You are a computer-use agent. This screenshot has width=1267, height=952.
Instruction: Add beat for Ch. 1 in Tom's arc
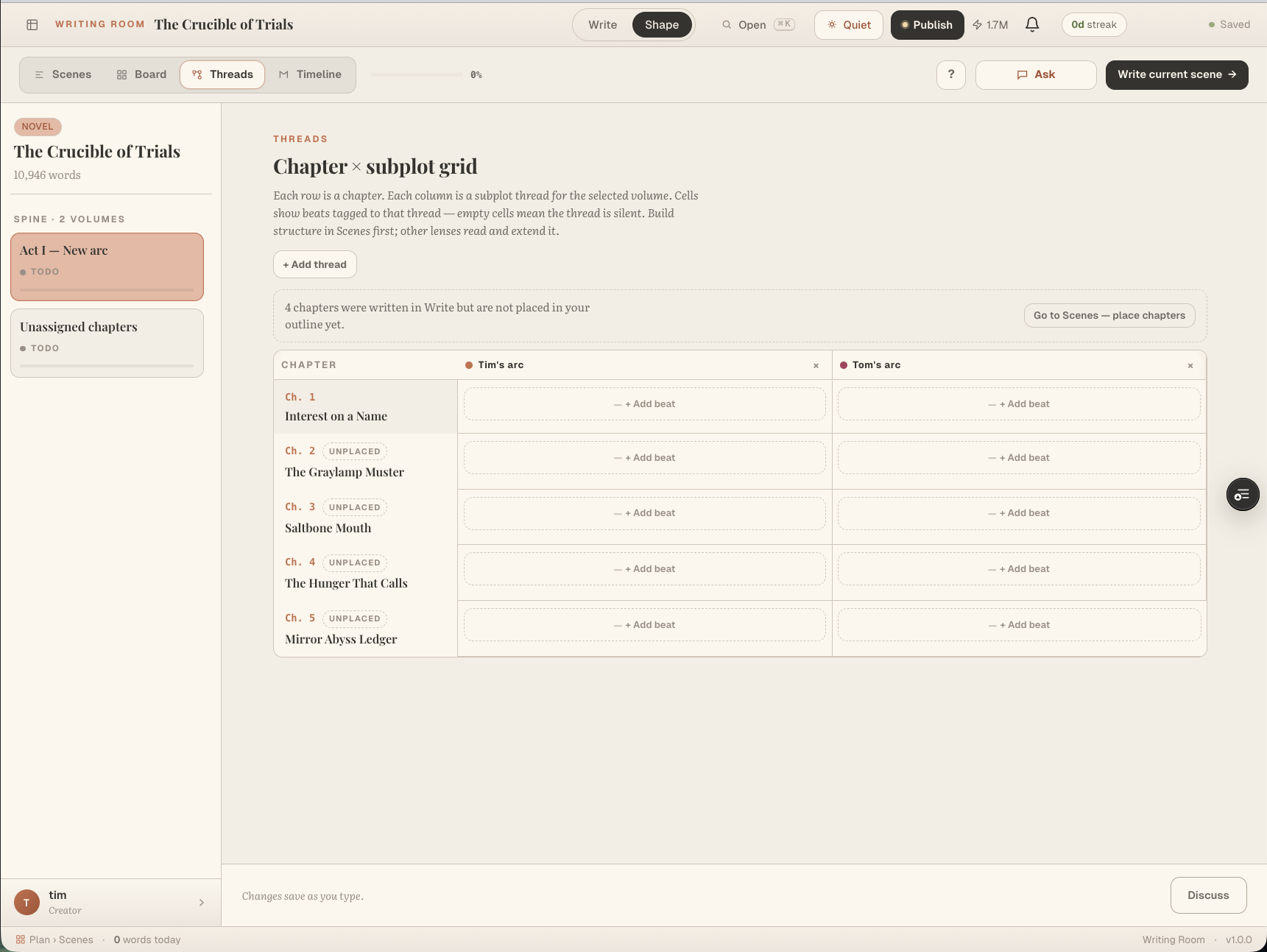coord(1019,404)
